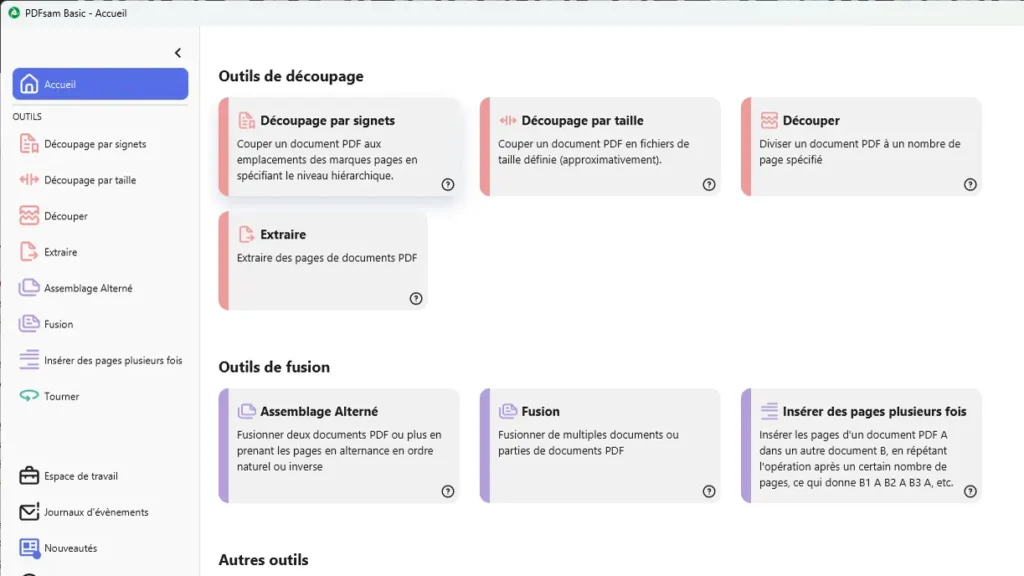1024x576 pixels.
Task: Open Découpage par taille sidebar icon
Action: pyautogui.click(x=29, y=180)
